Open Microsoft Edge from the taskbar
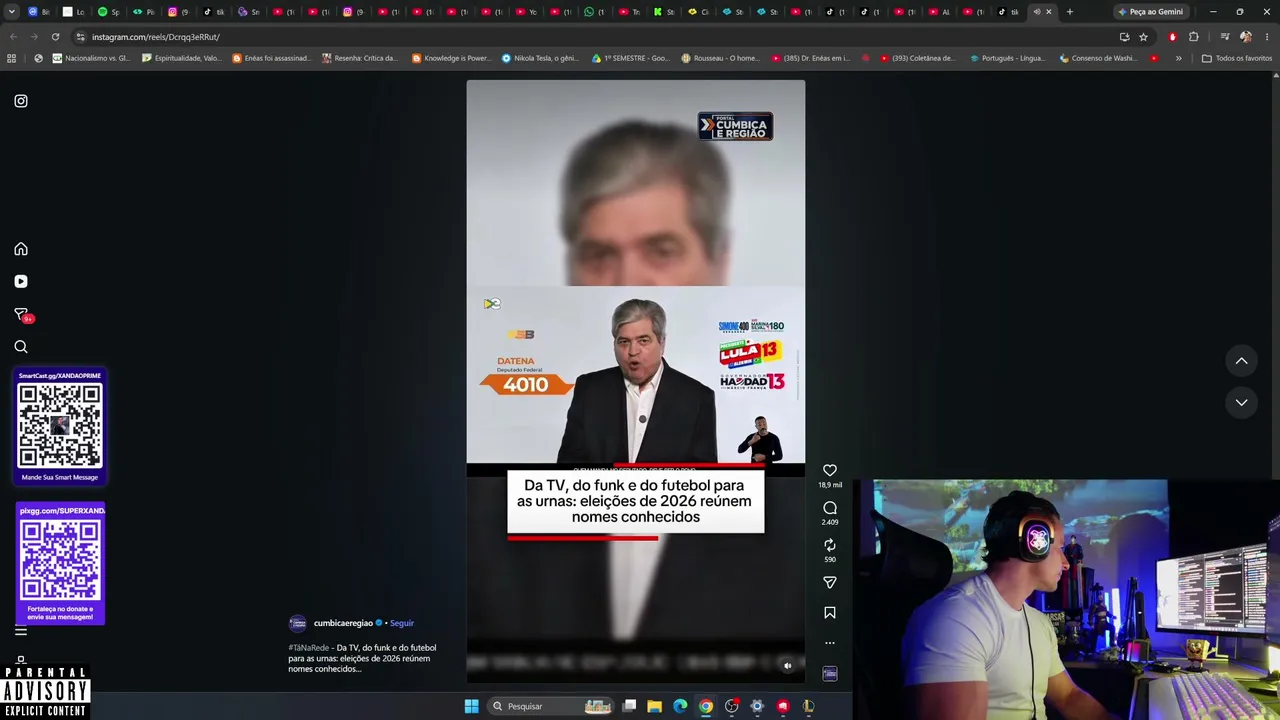1280x720 pixels. pos(680,706)
